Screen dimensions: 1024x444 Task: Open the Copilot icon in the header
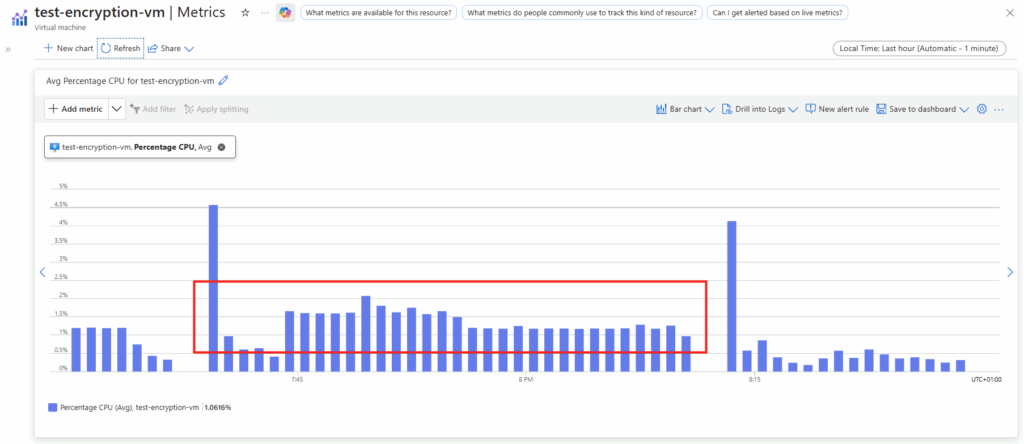click(x=285, y=13)
